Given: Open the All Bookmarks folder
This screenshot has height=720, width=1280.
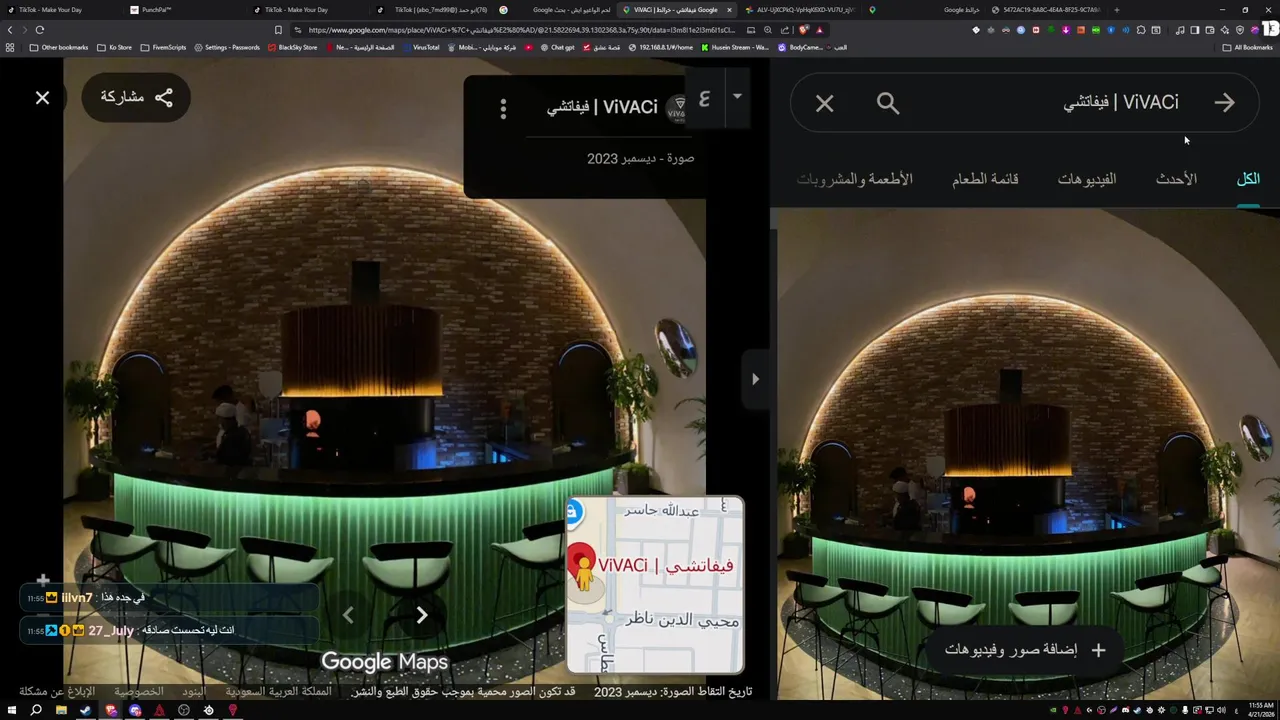Looking at the screenshot, I should (x=1248, y=47).
